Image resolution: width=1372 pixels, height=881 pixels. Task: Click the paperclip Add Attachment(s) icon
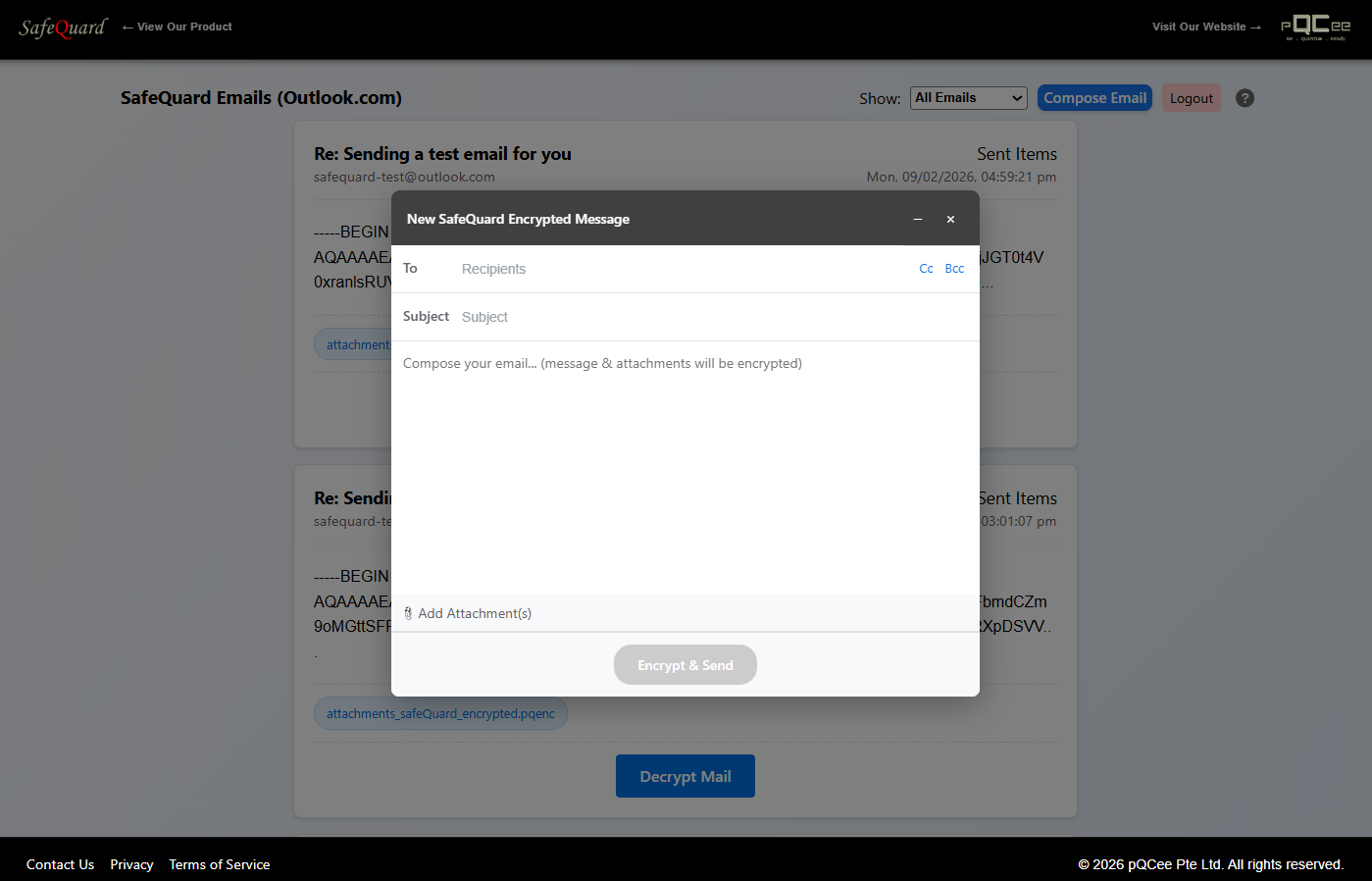[x=409, y=613]
